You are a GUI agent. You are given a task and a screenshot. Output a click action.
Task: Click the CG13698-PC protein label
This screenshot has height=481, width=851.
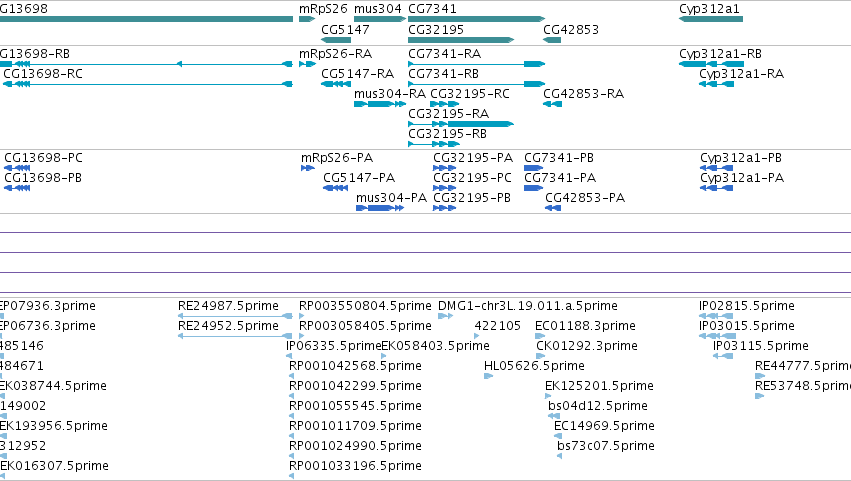point(43,158)
